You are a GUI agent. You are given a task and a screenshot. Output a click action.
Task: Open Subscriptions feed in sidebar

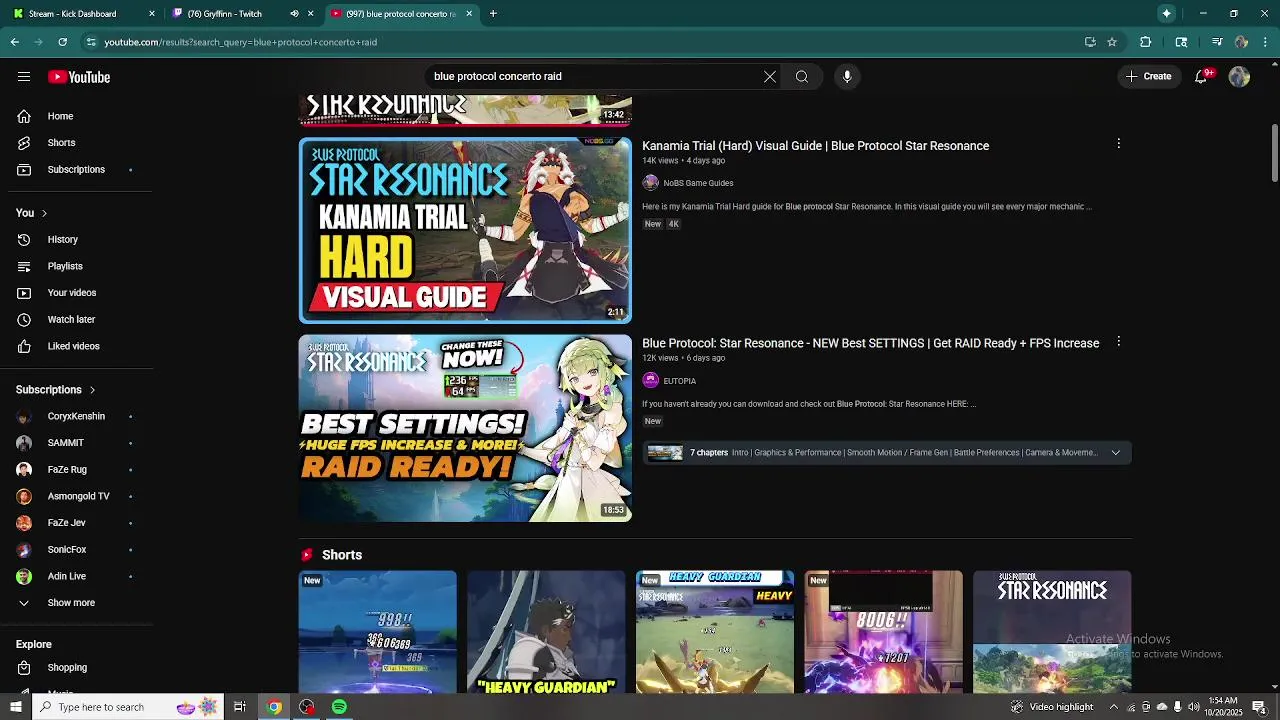77,169
